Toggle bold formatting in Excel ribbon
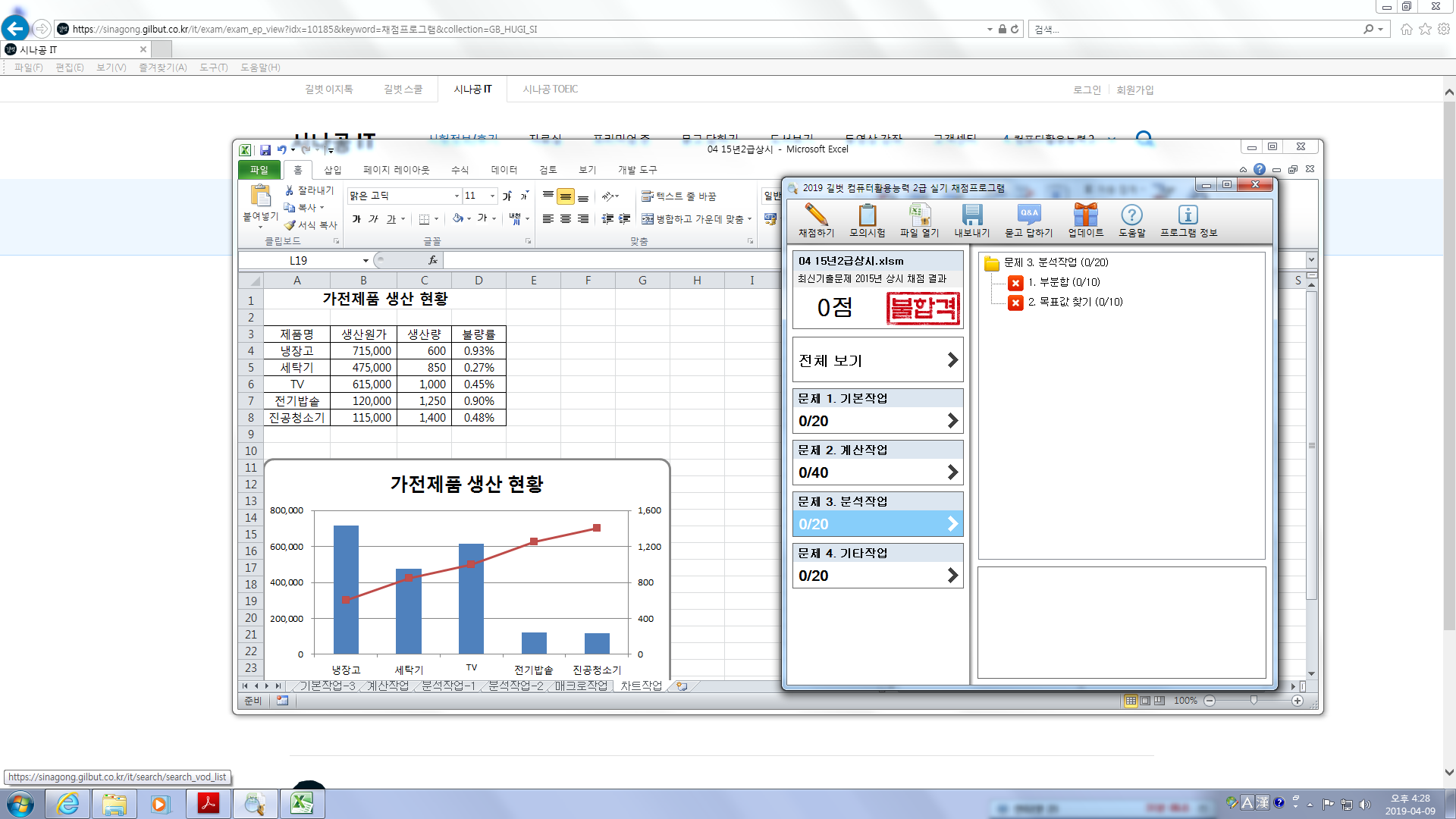Image resolution: width=1456 pixels, height=819 pixels. pos(356,219)
